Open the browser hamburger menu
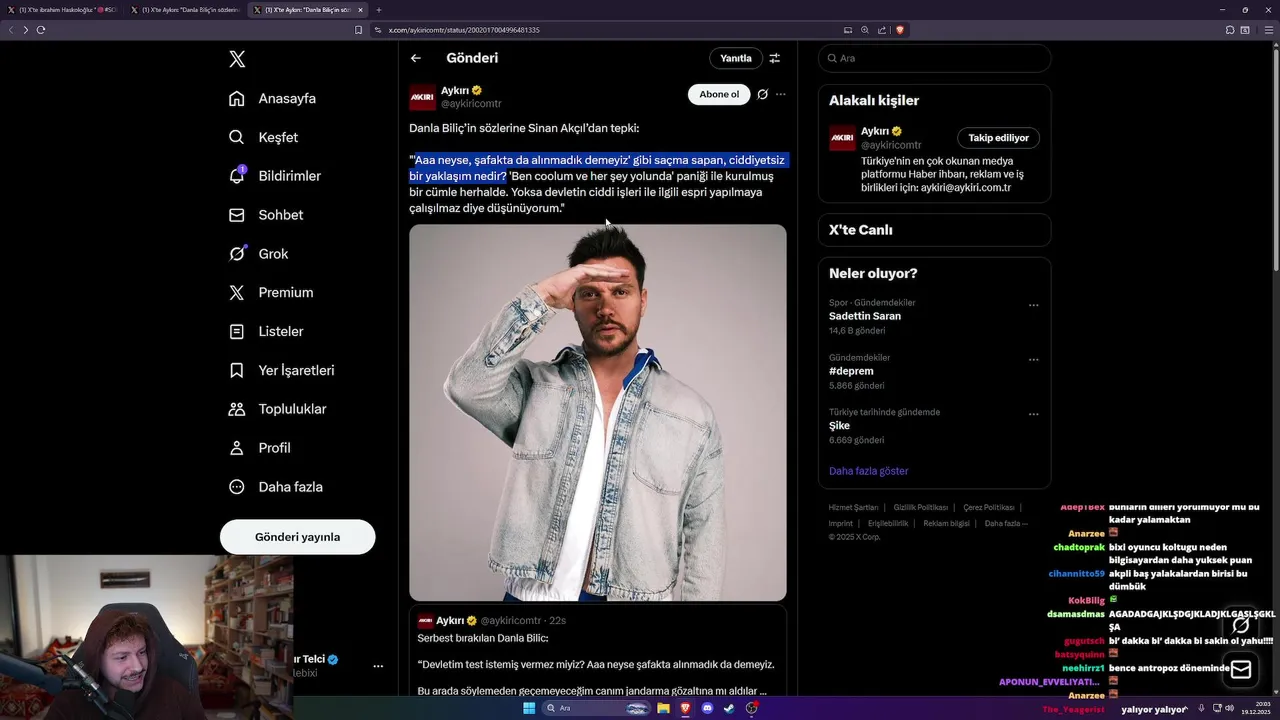Viewport: 1280px width, 720px height. click(x=1267, y=30)
